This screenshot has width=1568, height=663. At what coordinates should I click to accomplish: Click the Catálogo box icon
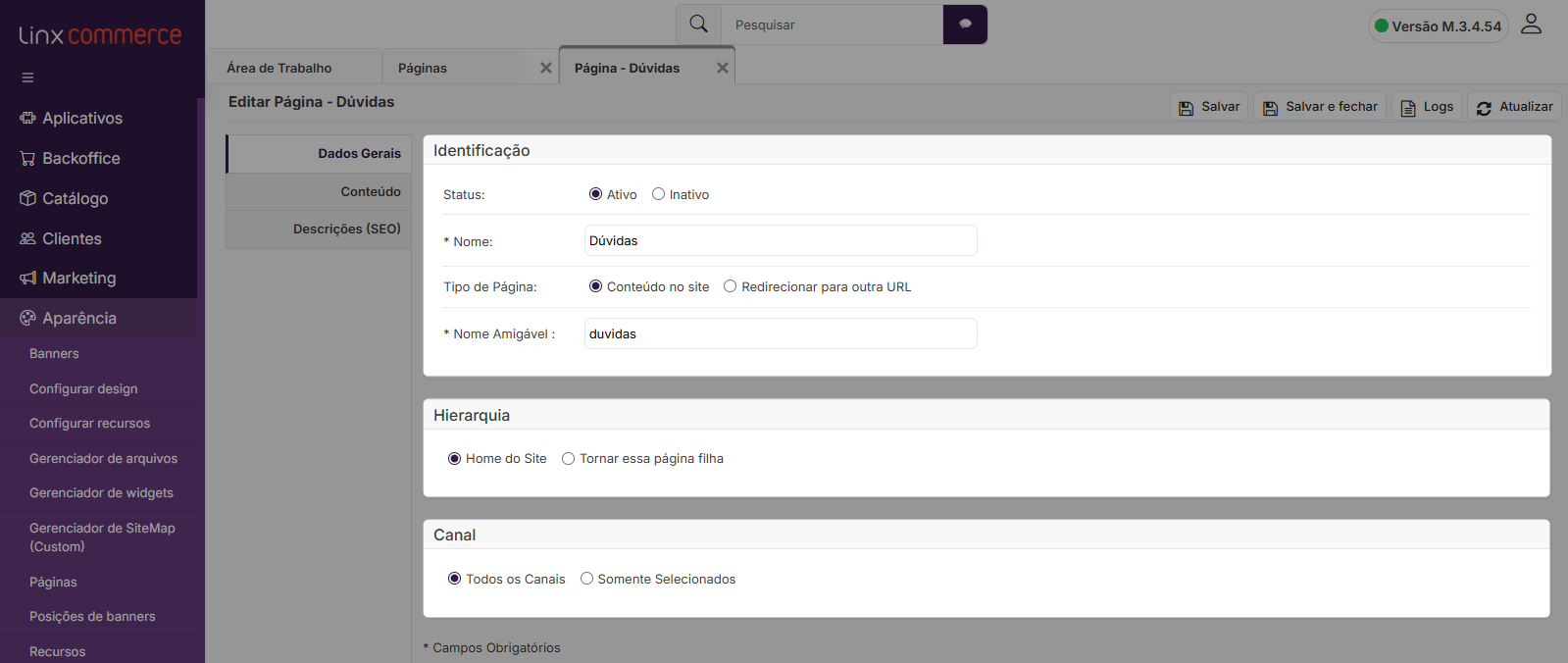(27, 198)
